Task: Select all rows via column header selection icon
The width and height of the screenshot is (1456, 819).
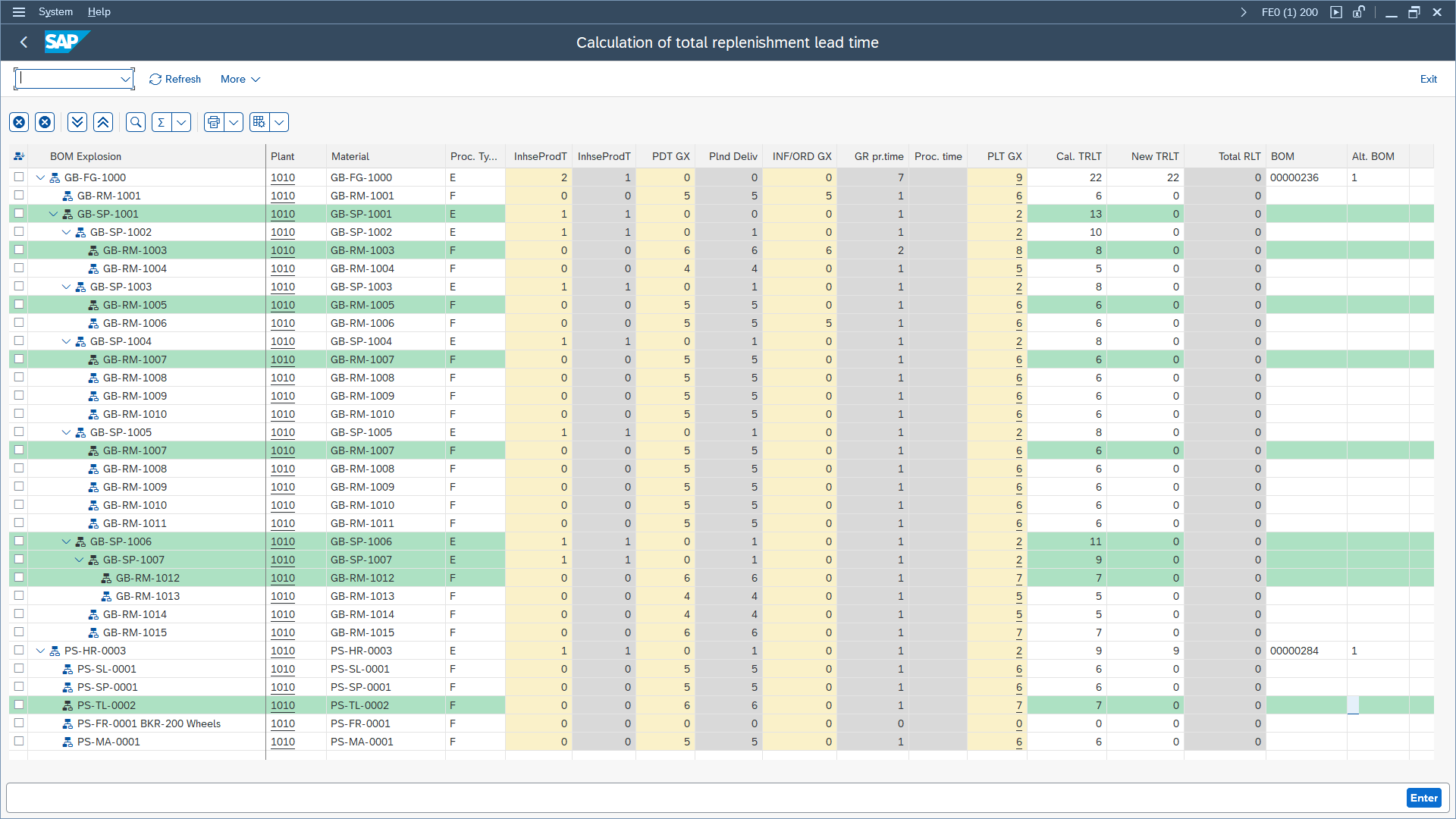Action: click(19, 155)
